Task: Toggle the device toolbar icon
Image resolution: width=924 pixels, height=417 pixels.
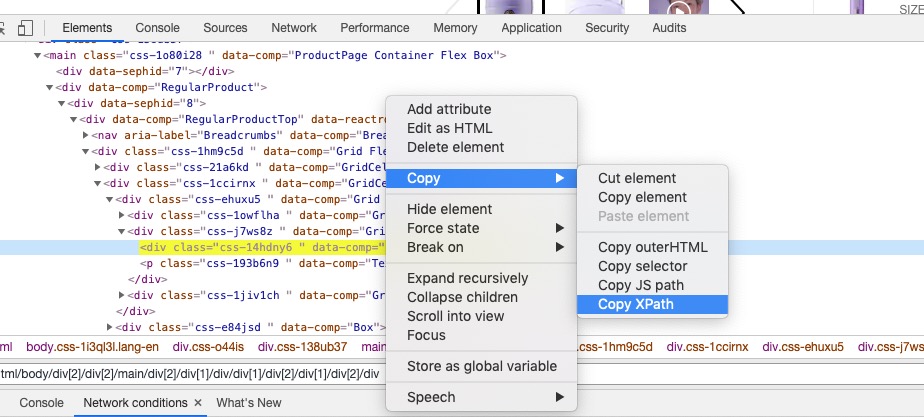Action: (27, 29)
